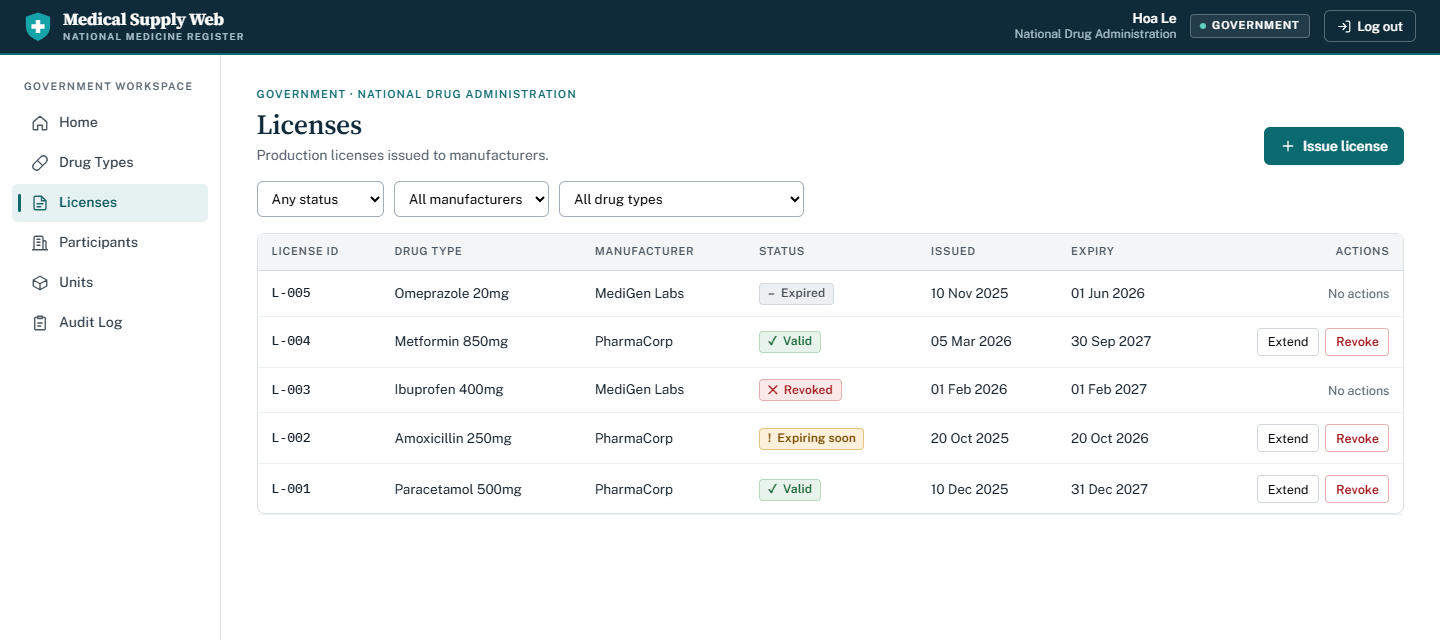
Task: Click the LICENSE ID column header
Action: pyautogui.click(x=305, y=251)
